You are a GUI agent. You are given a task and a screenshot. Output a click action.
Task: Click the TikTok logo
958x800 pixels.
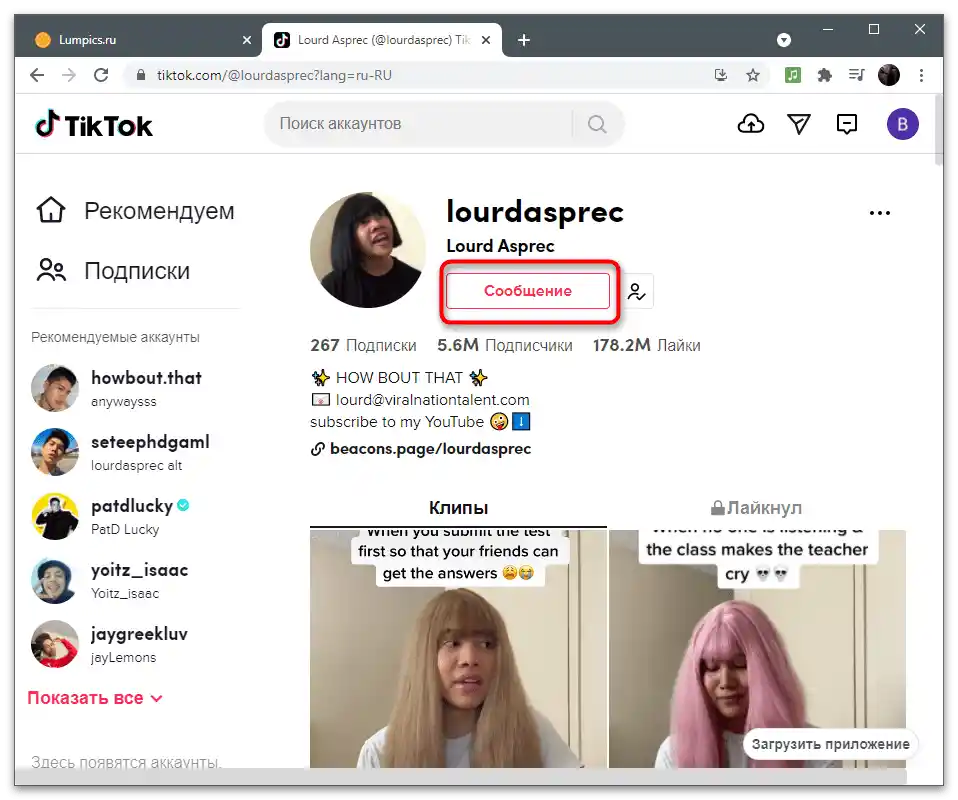94,124
